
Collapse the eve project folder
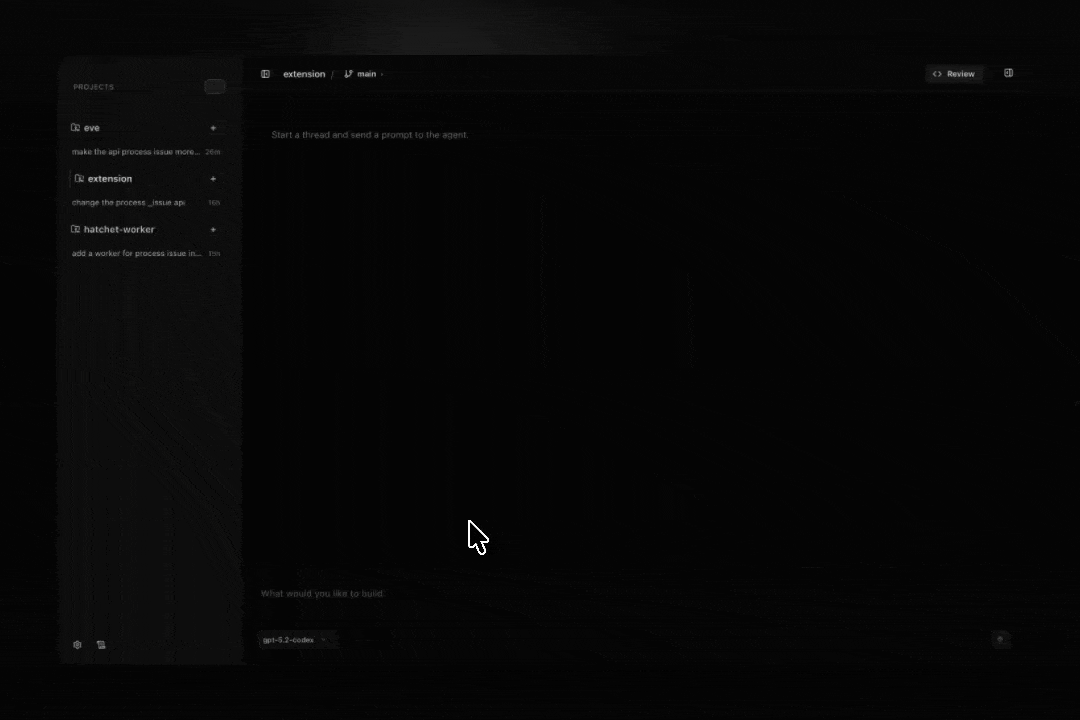click(x=76, y=128)
